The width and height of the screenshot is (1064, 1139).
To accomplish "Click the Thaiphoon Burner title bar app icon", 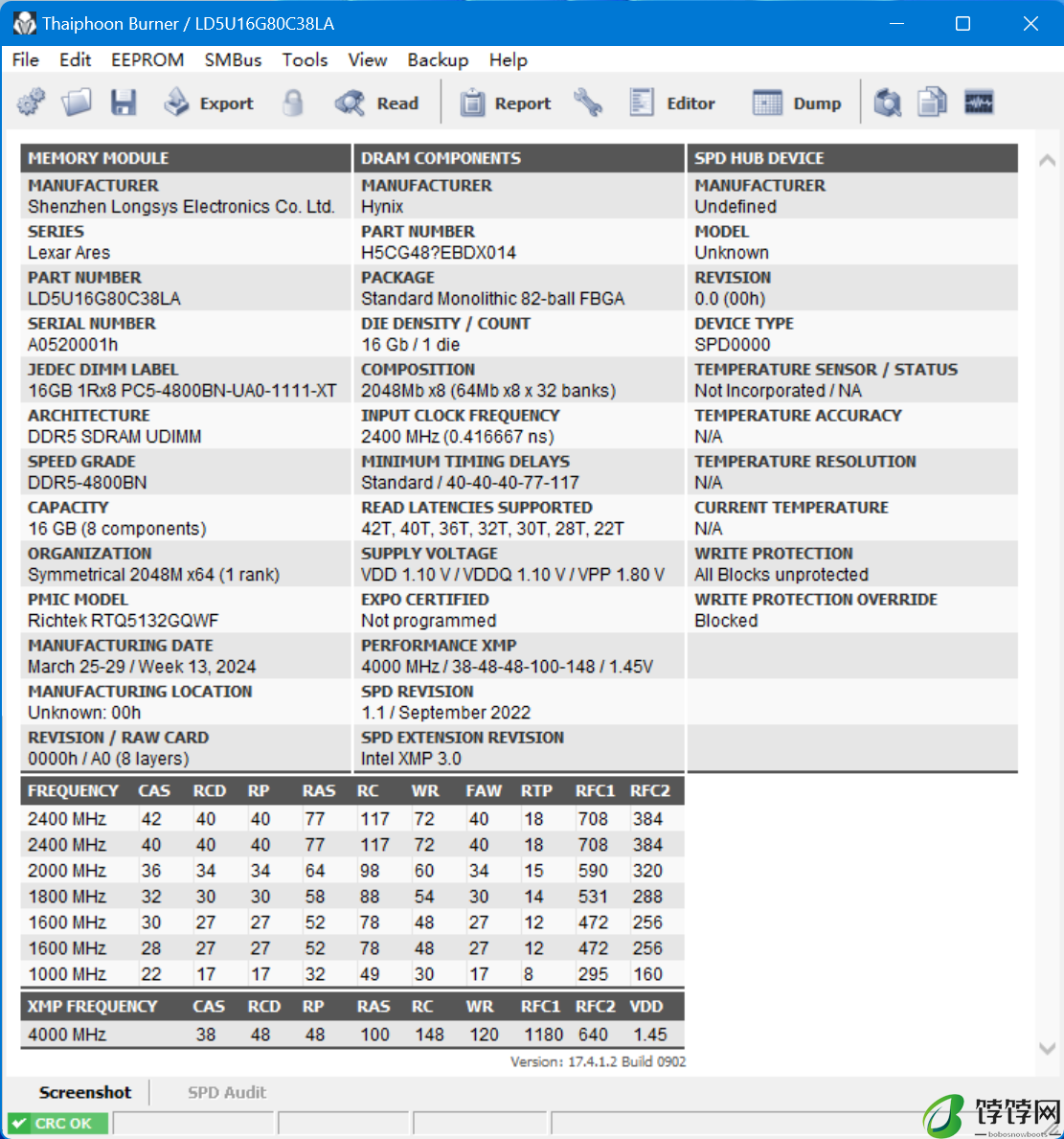I will coord(24,23).
